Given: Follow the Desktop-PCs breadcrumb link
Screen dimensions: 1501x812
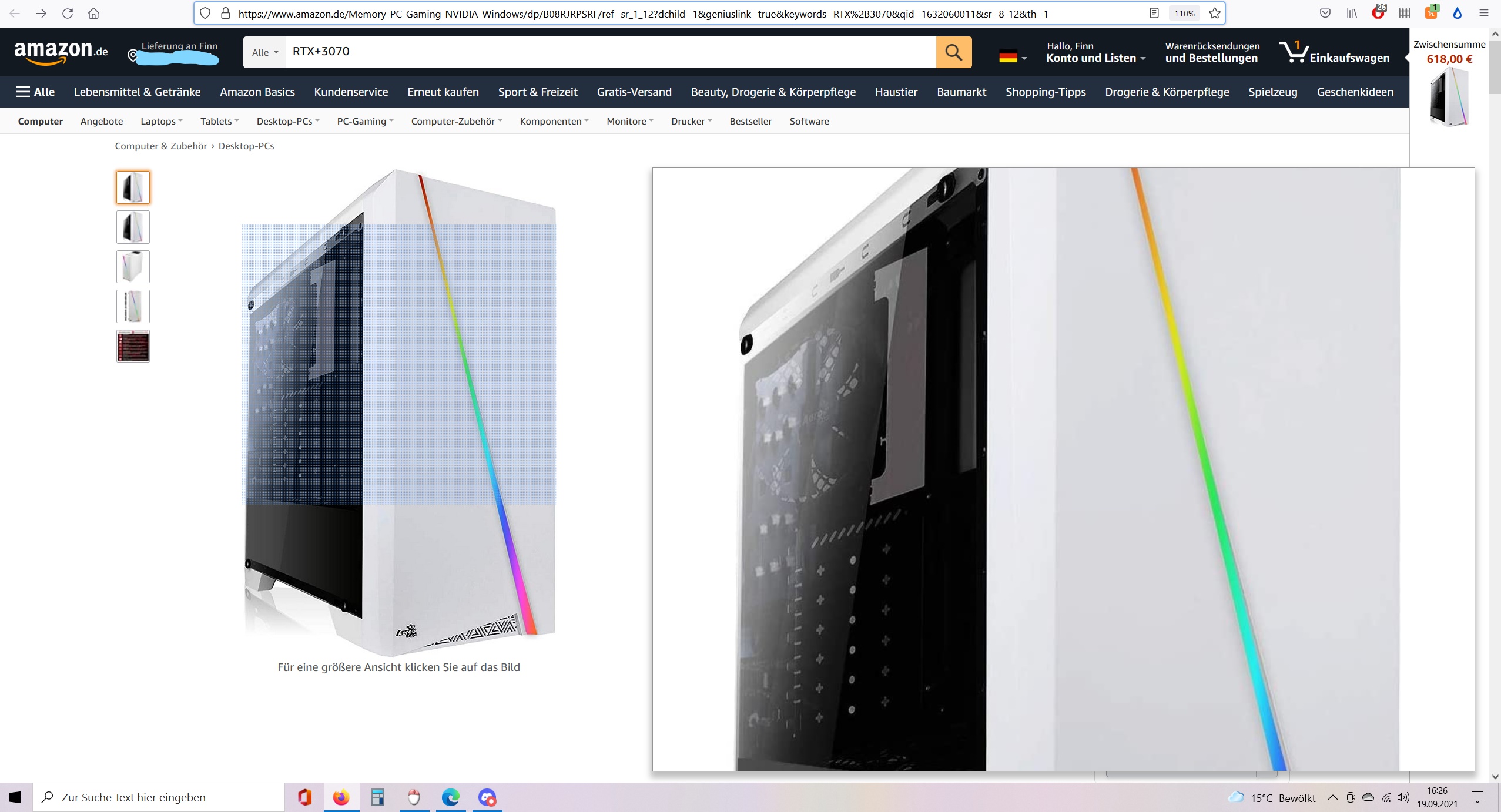Looking at the screenshot, I should (246, 146).
